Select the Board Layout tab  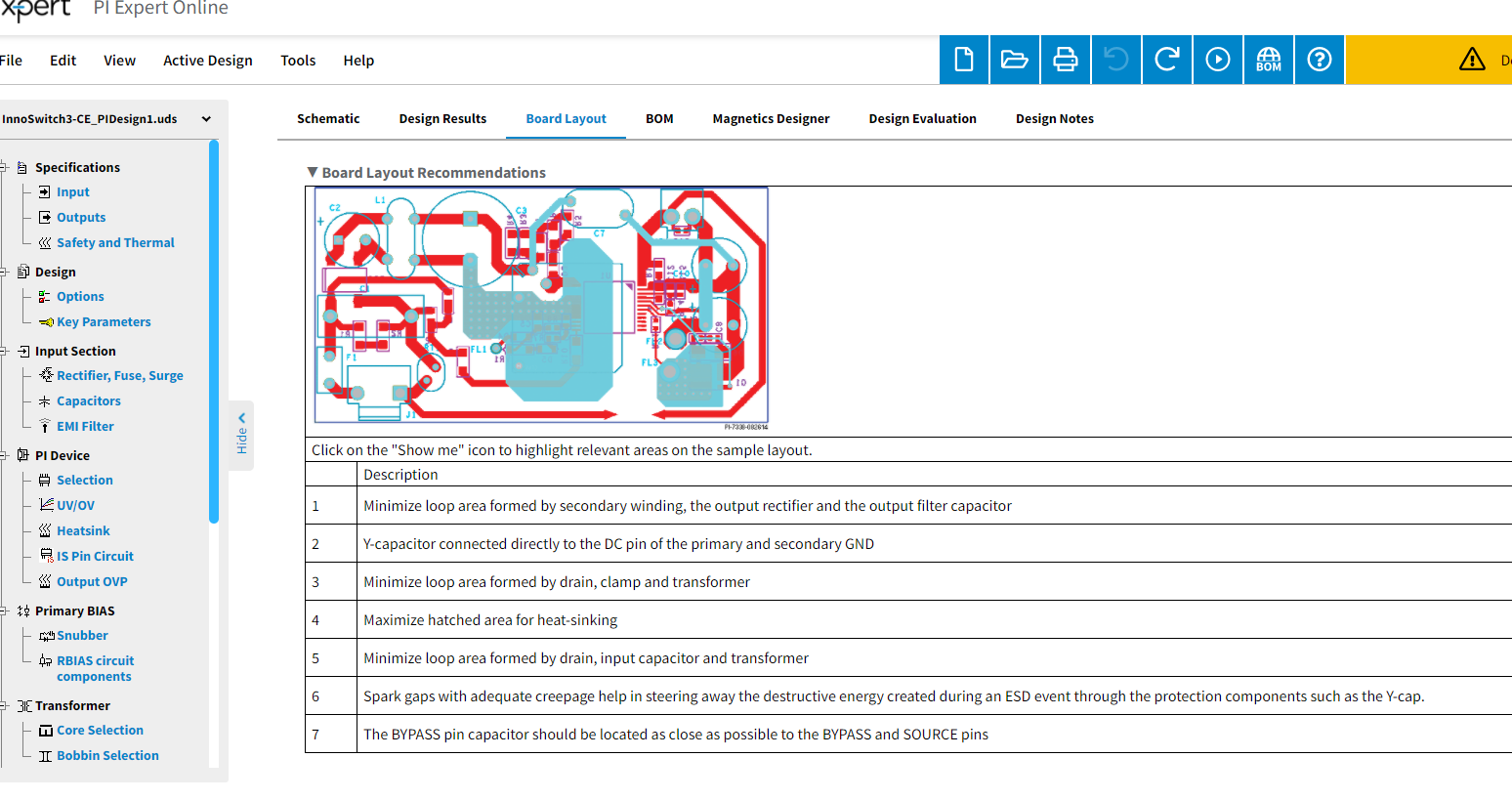[567, 119]
